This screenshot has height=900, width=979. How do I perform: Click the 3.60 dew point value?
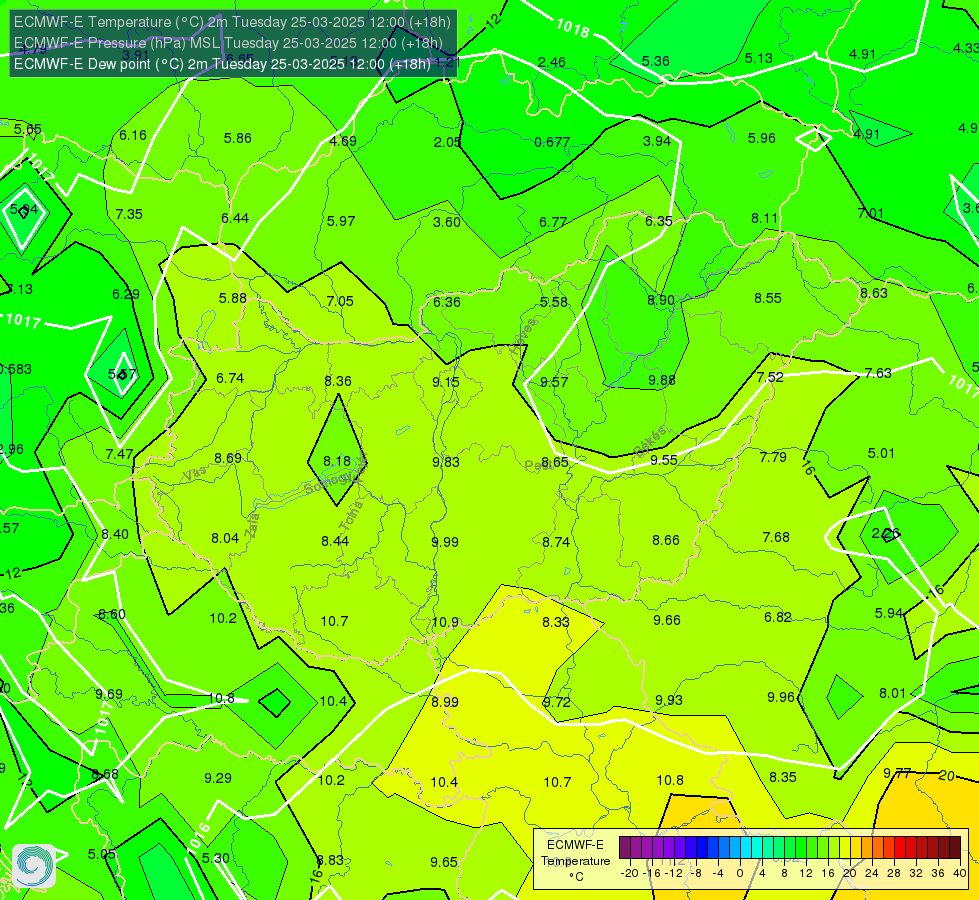coord(447,222)
